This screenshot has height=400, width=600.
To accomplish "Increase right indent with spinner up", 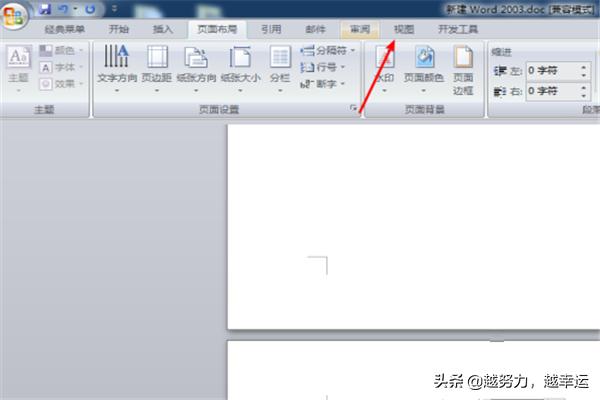I will pos(584,88).
